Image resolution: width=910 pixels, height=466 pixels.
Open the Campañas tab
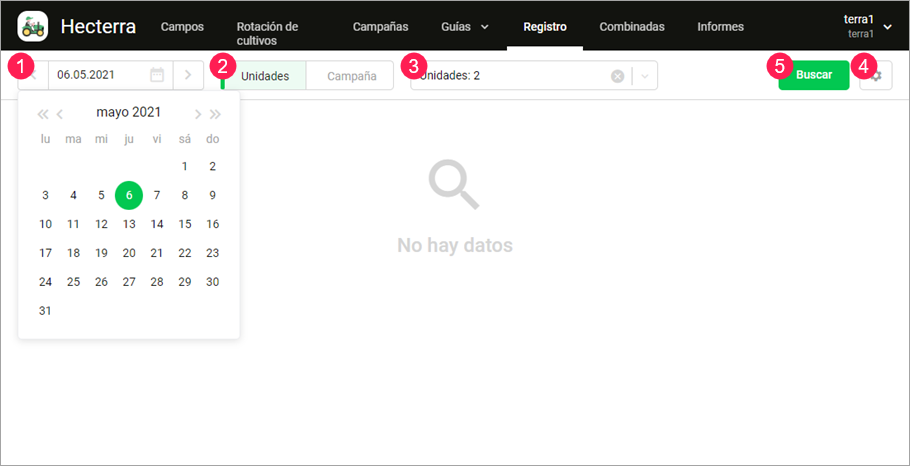(381, 27)
